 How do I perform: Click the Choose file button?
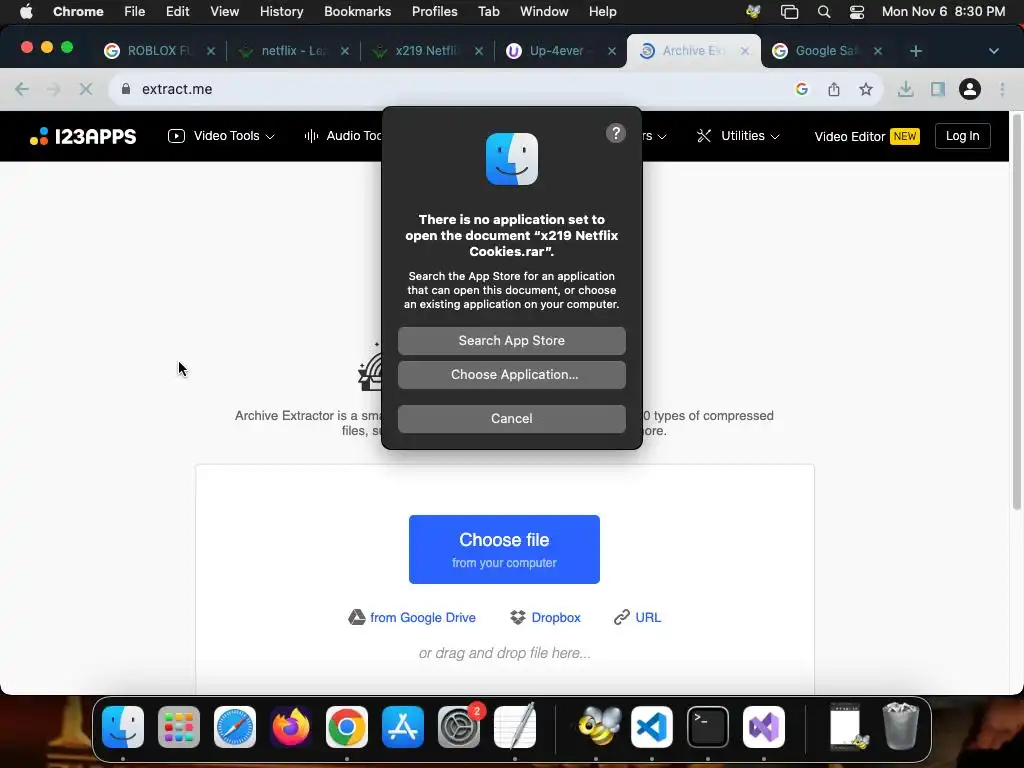[x=504, y=549]
